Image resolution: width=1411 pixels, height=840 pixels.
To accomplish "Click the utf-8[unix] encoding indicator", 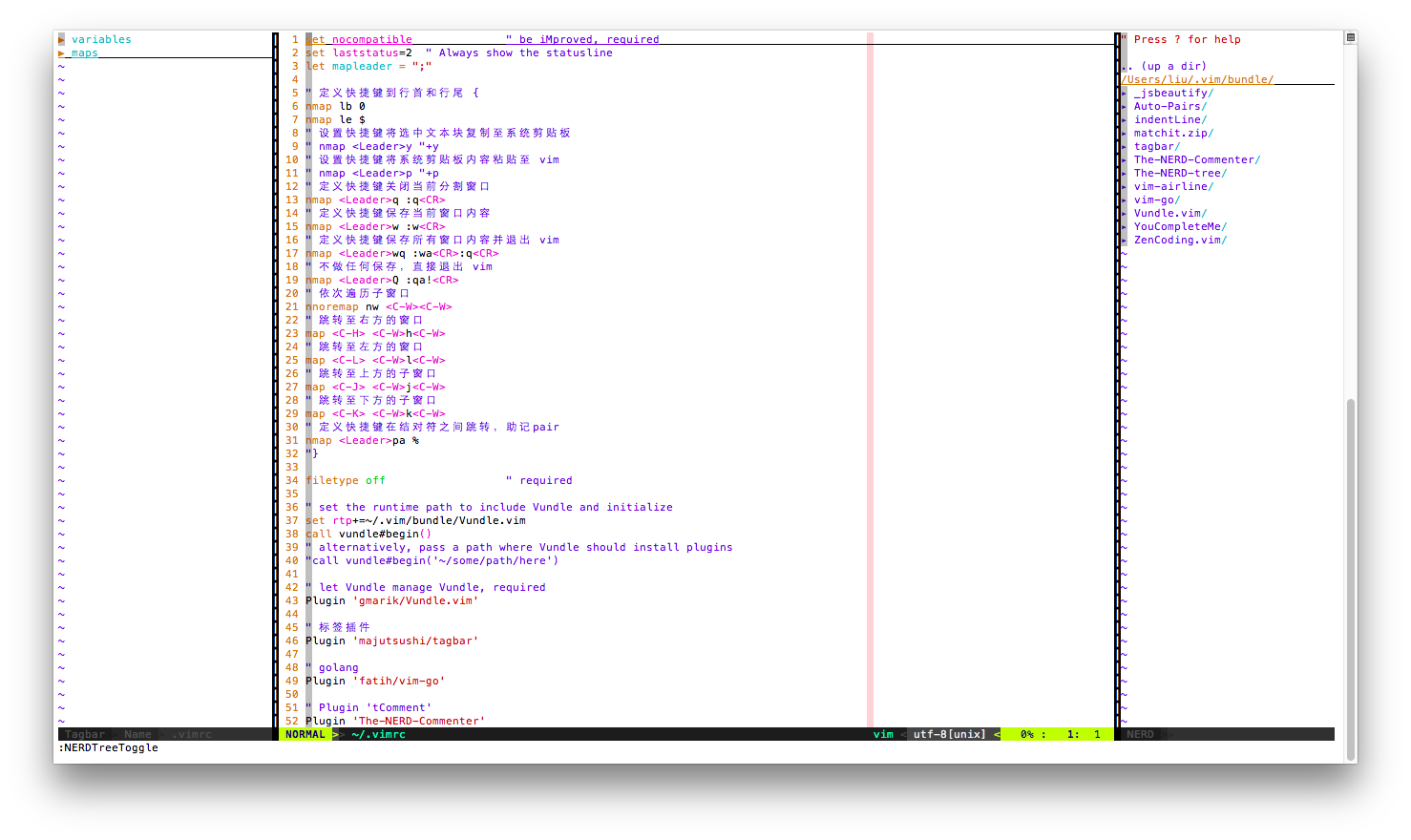I will [x=949, y=734].
